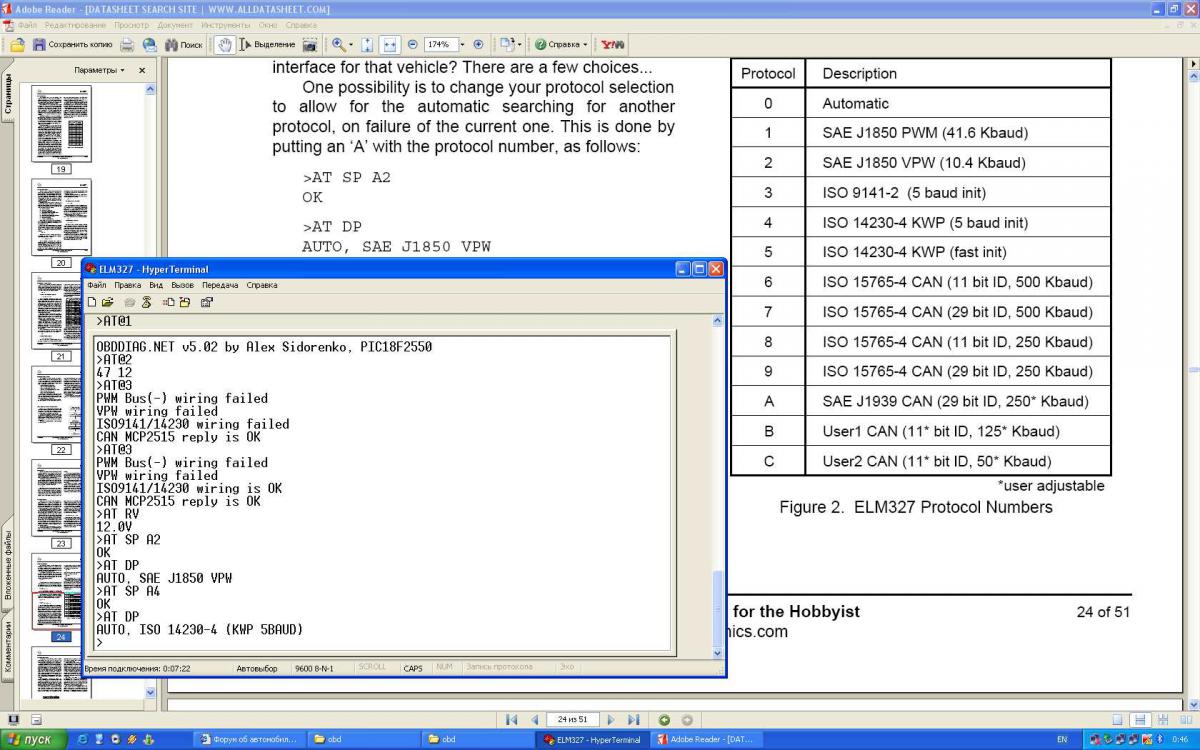
Task: Click the zoom in plus button
Action: pos(478,45)
